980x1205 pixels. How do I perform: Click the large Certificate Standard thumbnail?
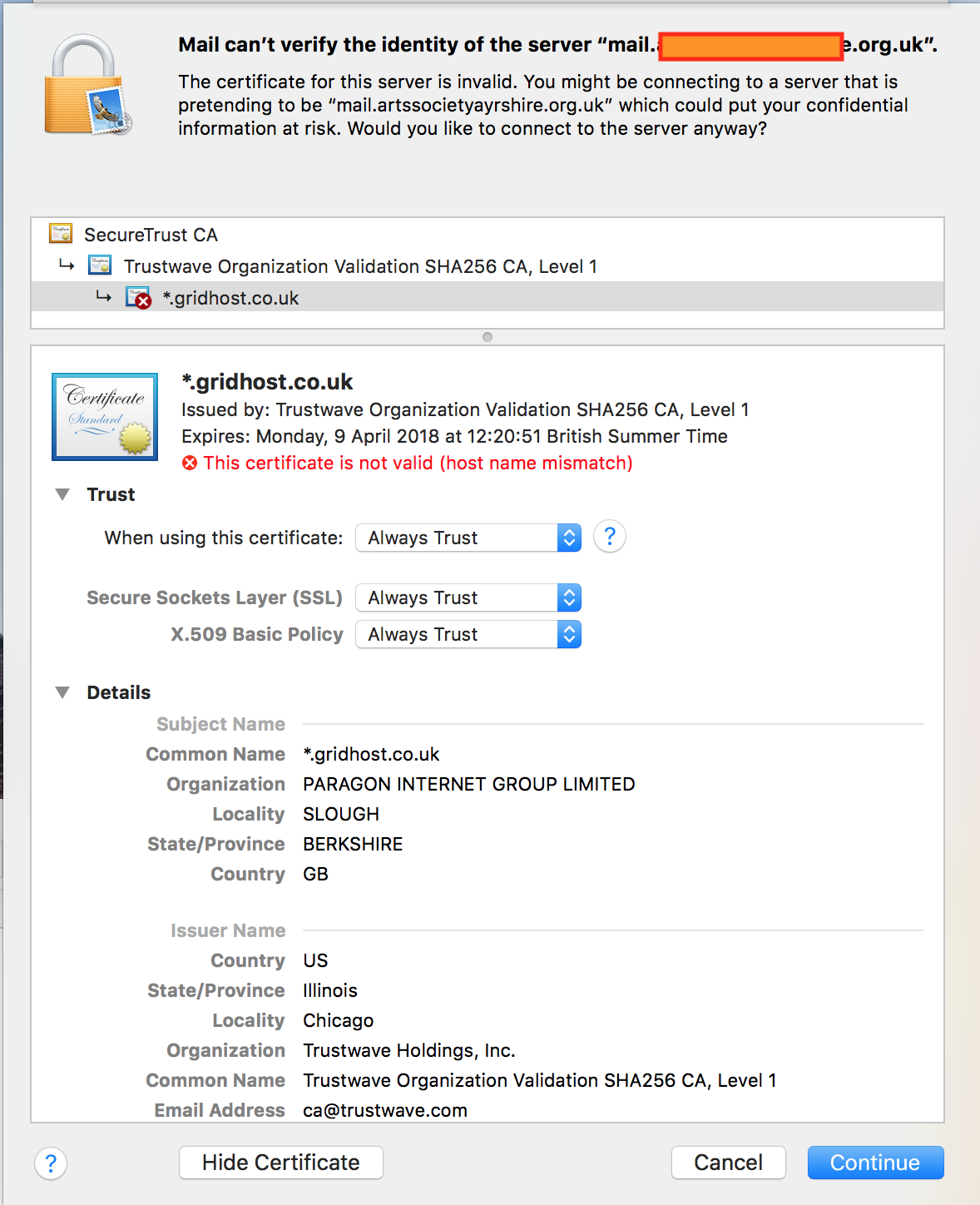point(105,417)
